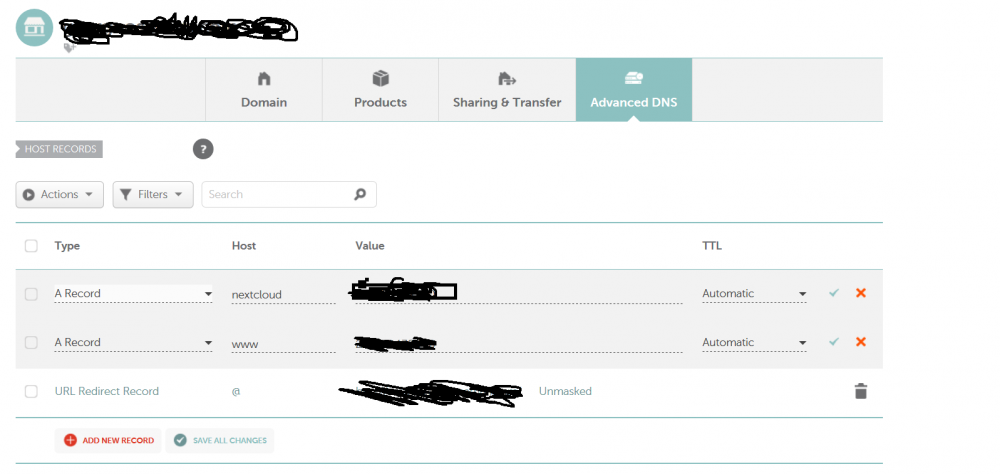Click the search magnifier icon
The height and width of the screenshot is (474, 1000).
pos(360,195)
